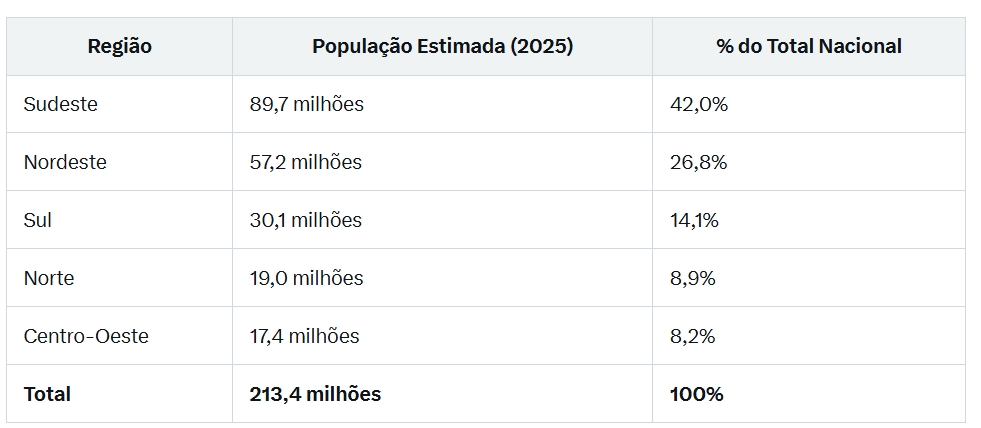Click the Sul region cell
981x428 pixels.
tap(38, 220)
